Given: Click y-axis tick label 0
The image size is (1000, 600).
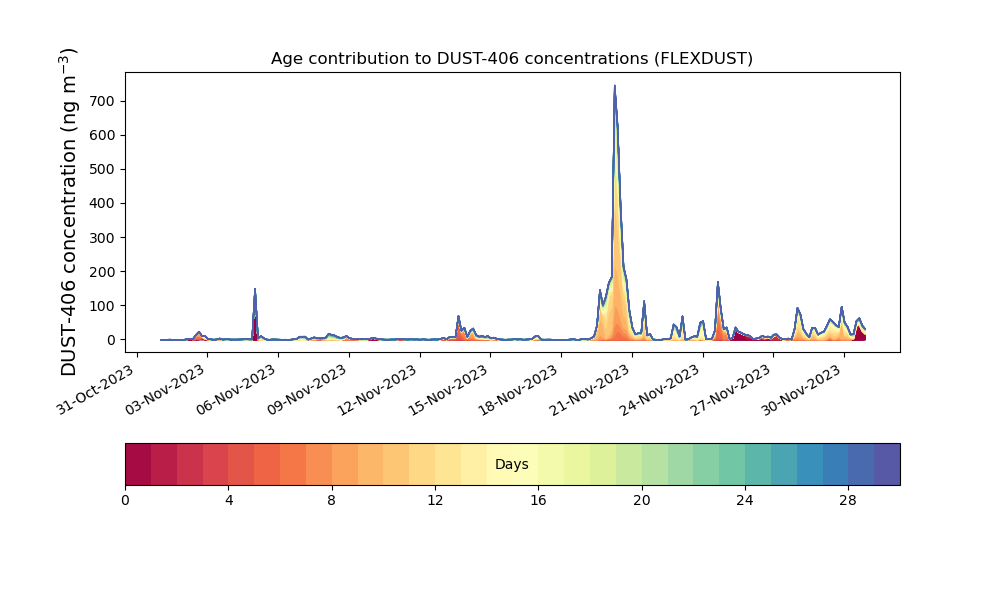Looking at the screenshot, I should click(112, 340).
